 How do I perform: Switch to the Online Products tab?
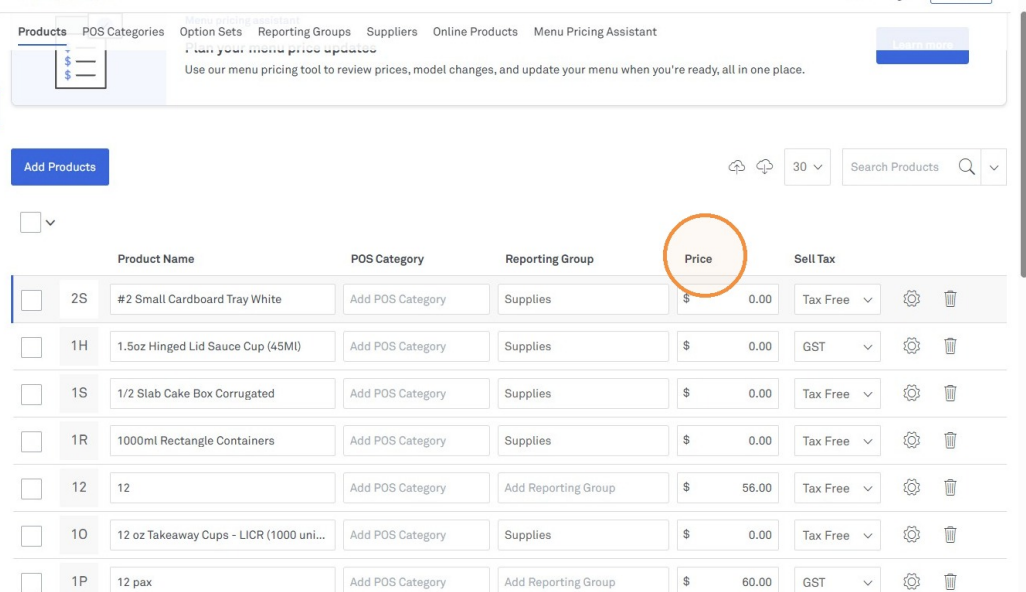click(x=475, y=31)
